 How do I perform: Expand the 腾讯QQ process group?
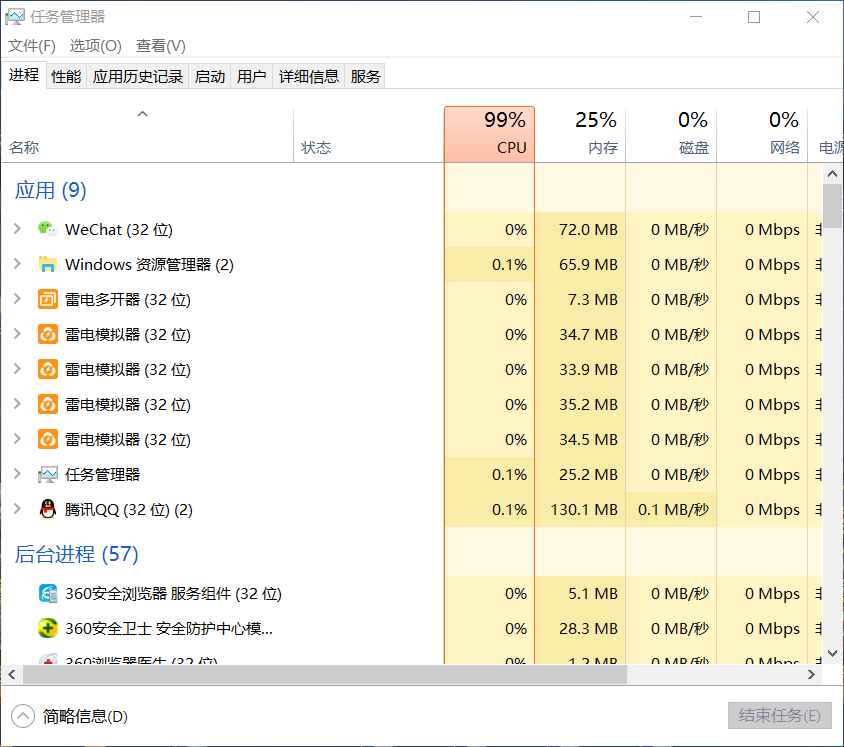pyautogui.click(x=17, y=509)
